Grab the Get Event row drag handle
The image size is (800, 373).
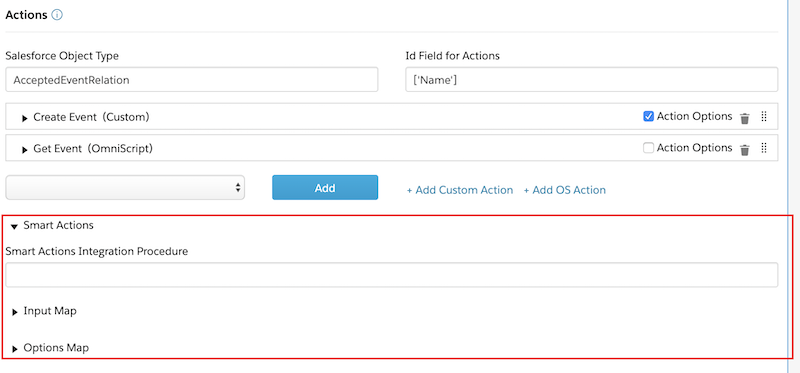[x=764, y=148]
